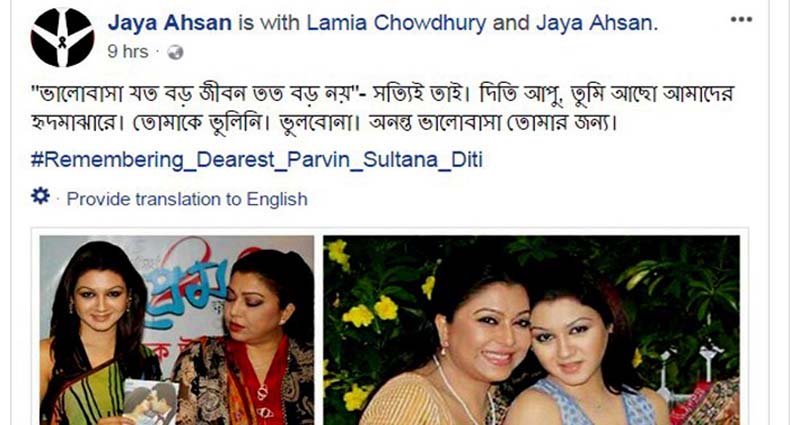The width and height of the screenshot is (790, 425).
Task: Open tagged Lamia Chowdhury profile
Action: pos(397,23)
